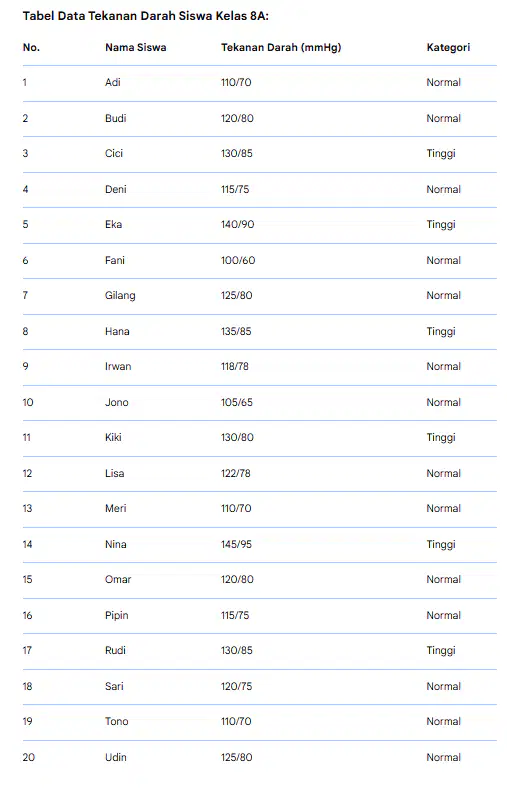Select the name Adi in row 1
507x791 pixels.
point(112,82)
